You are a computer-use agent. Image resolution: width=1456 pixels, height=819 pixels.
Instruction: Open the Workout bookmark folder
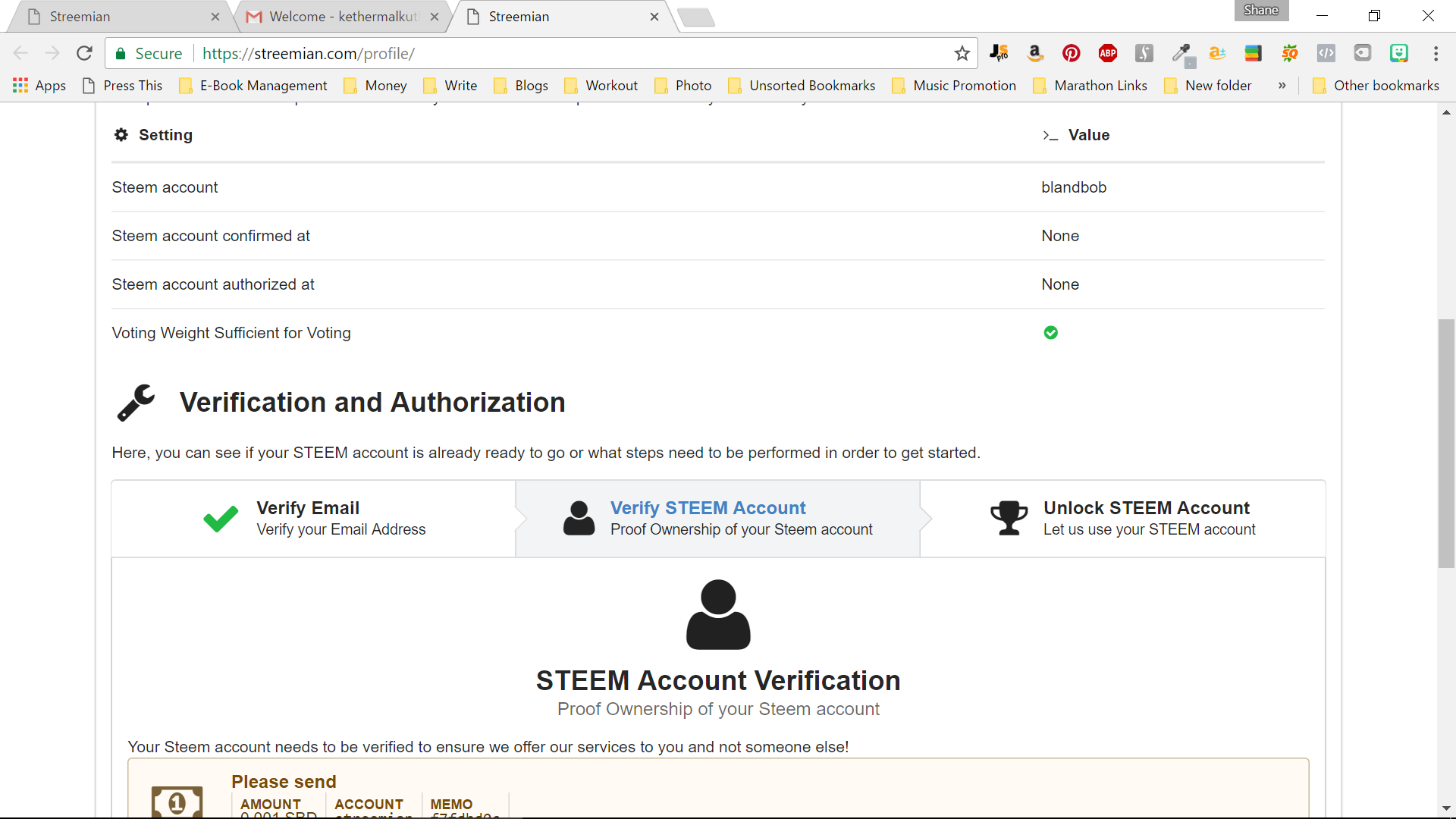(601, 86)
